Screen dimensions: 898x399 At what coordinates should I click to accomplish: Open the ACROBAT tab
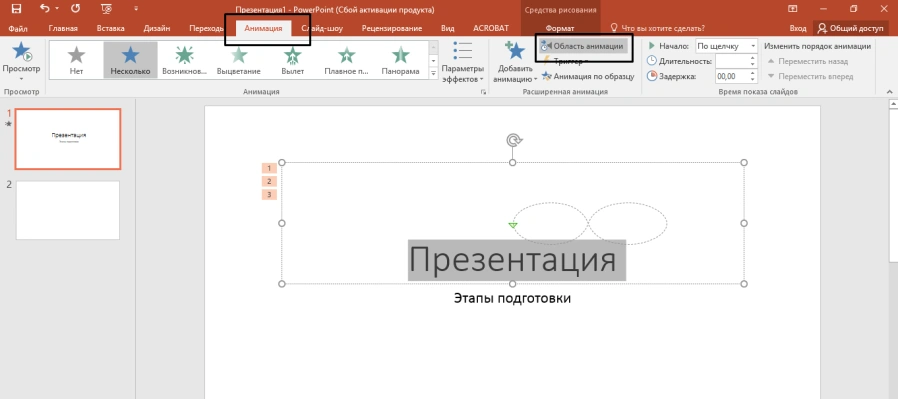pyautogui.click(x=491, y=28)
